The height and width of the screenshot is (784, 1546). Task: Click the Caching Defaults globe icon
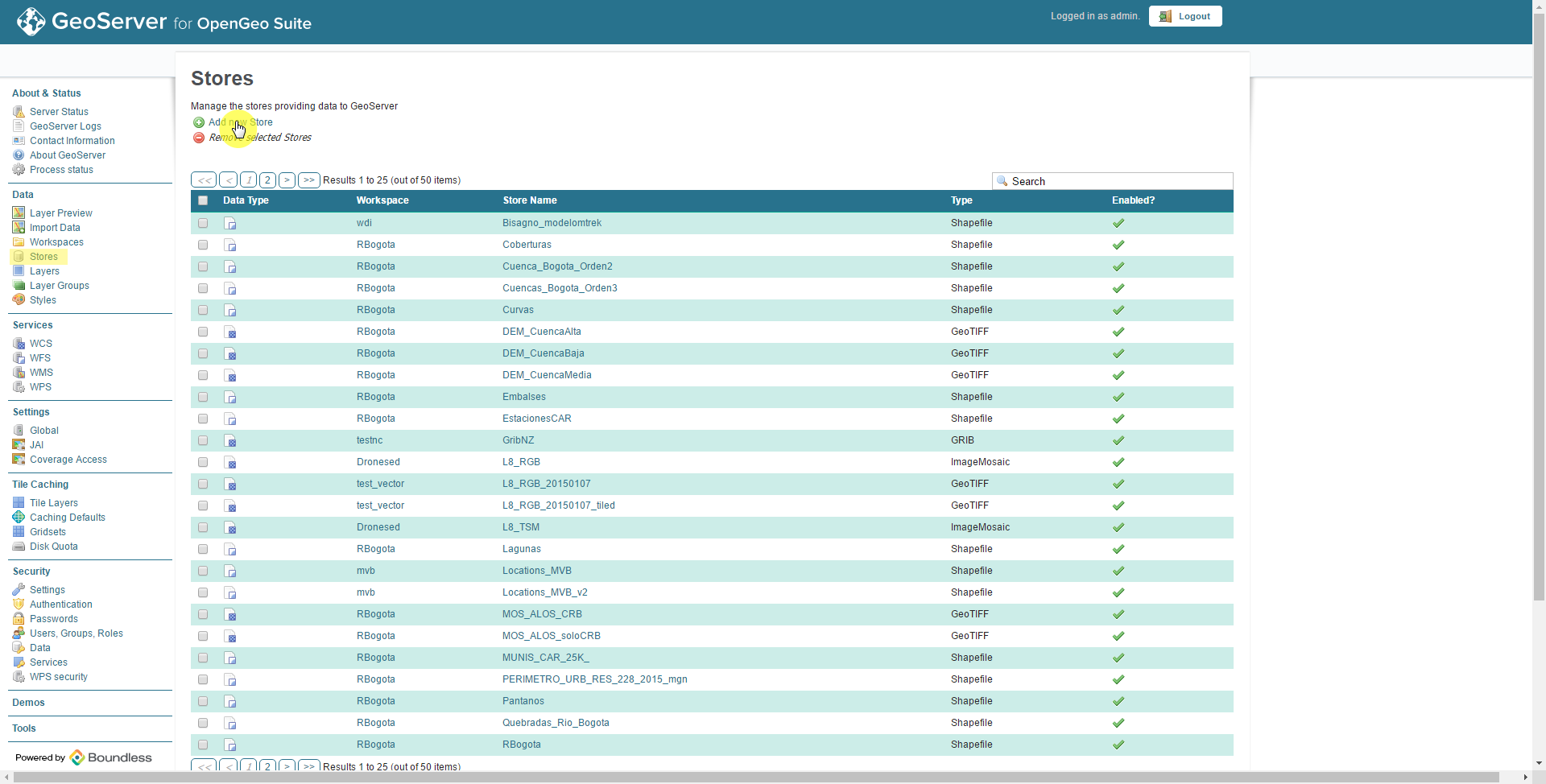19,518
